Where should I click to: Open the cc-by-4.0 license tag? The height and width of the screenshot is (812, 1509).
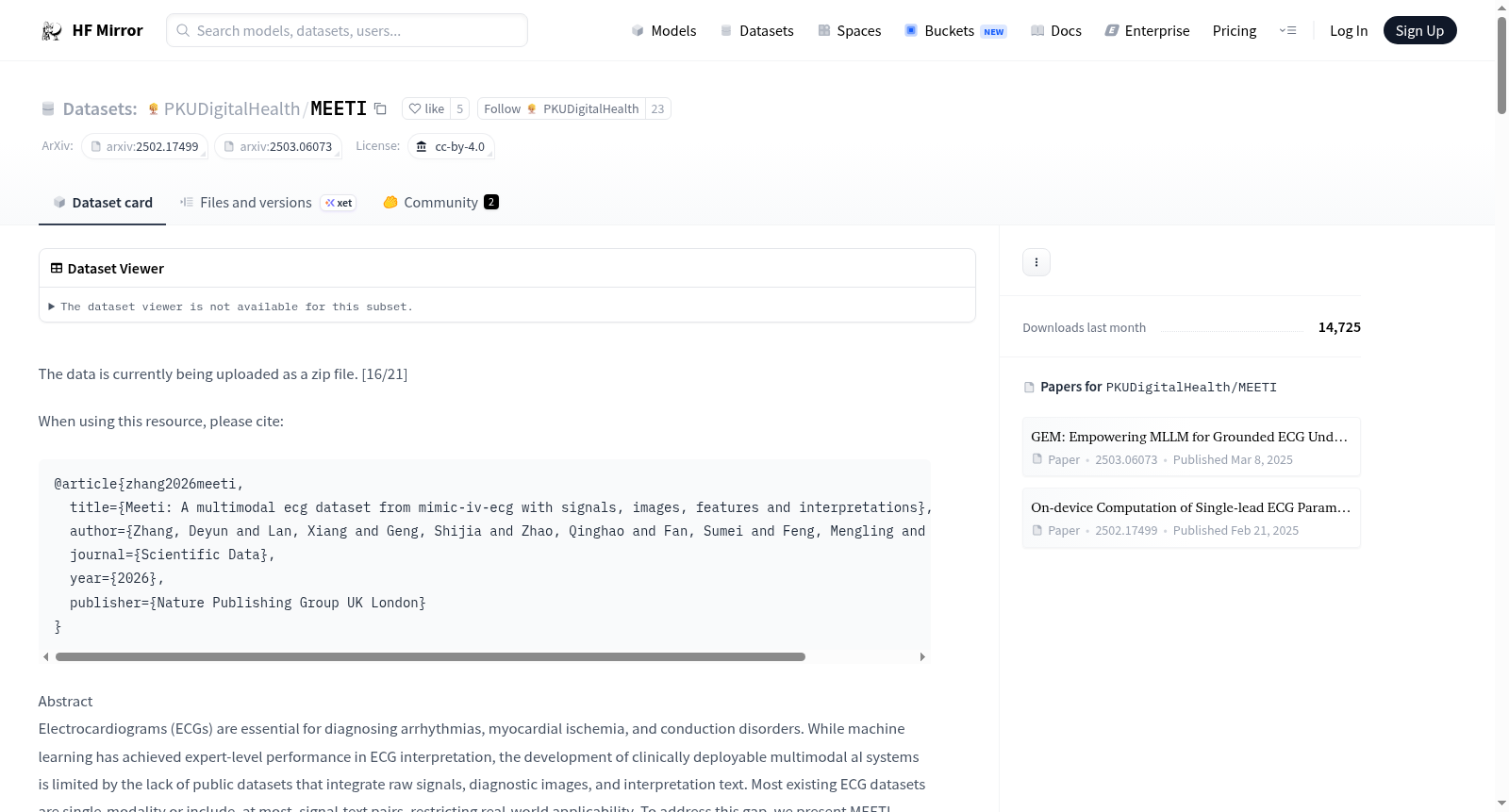[x=452, y=147]
